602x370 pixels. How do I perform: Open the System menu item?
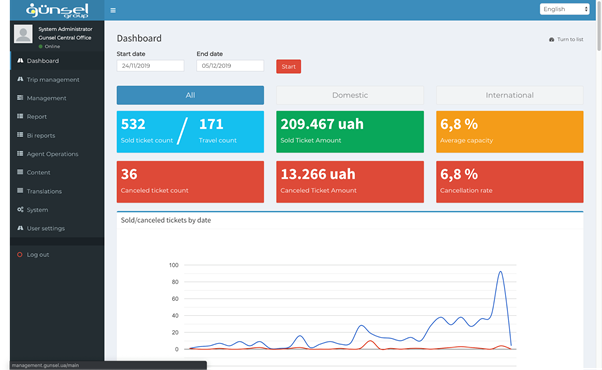(x=57, y=210)
